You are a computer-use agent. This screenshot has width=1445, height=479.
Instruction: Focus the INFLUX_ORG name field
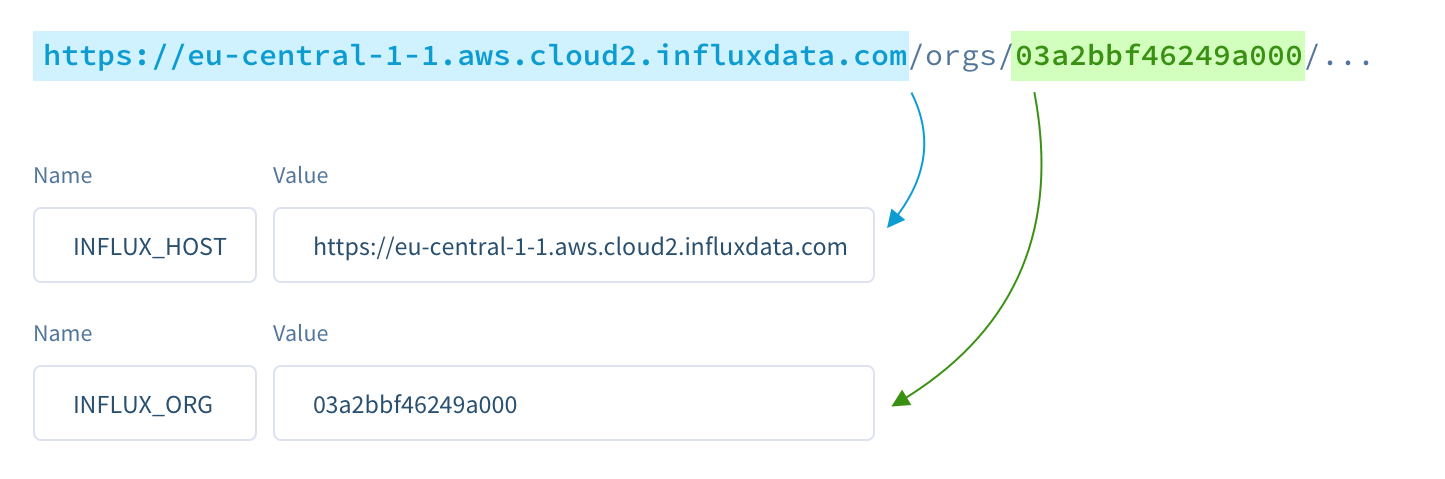pos(145,403)
